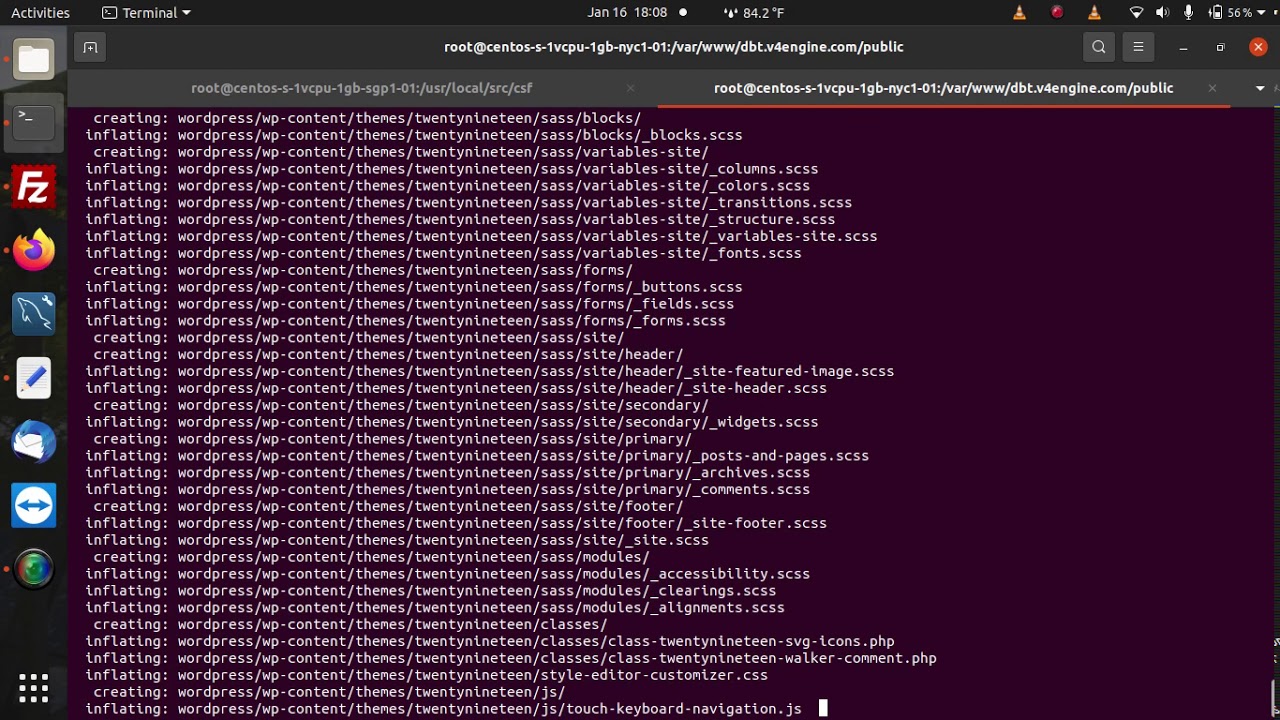Viewport: 1280px width, 720px height.
Task: Launch TeamViewer from the dock
Action: click(x=34, y=505)
